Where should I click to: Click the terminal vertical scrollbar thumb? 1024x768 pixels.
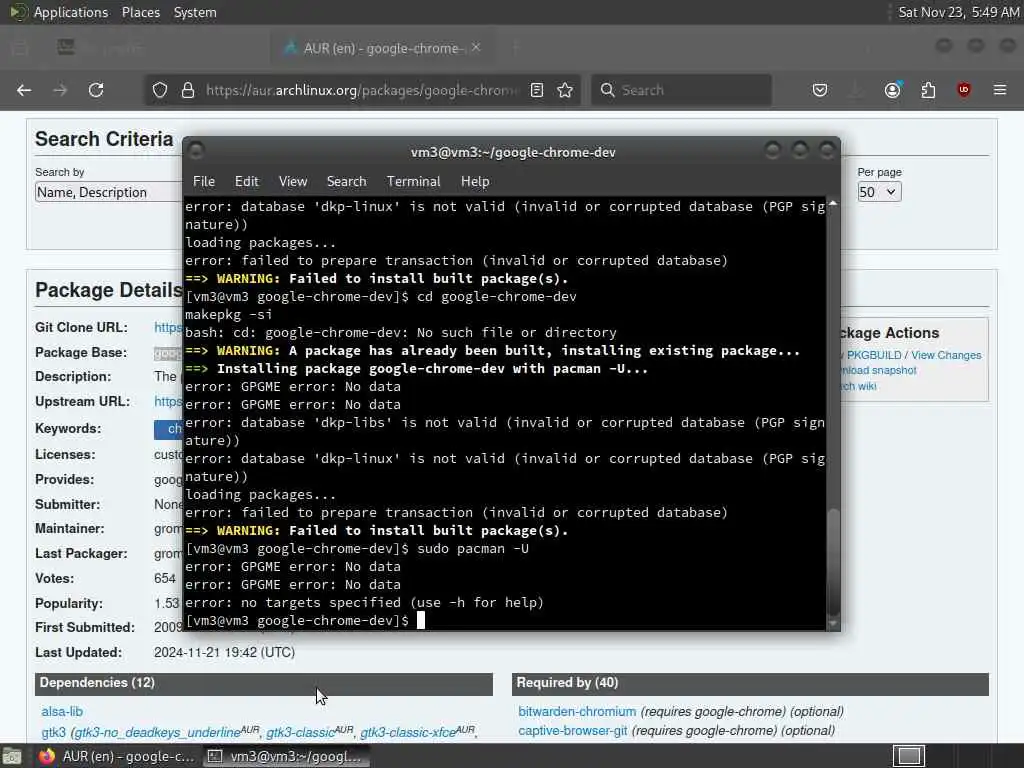click(833, 562)
